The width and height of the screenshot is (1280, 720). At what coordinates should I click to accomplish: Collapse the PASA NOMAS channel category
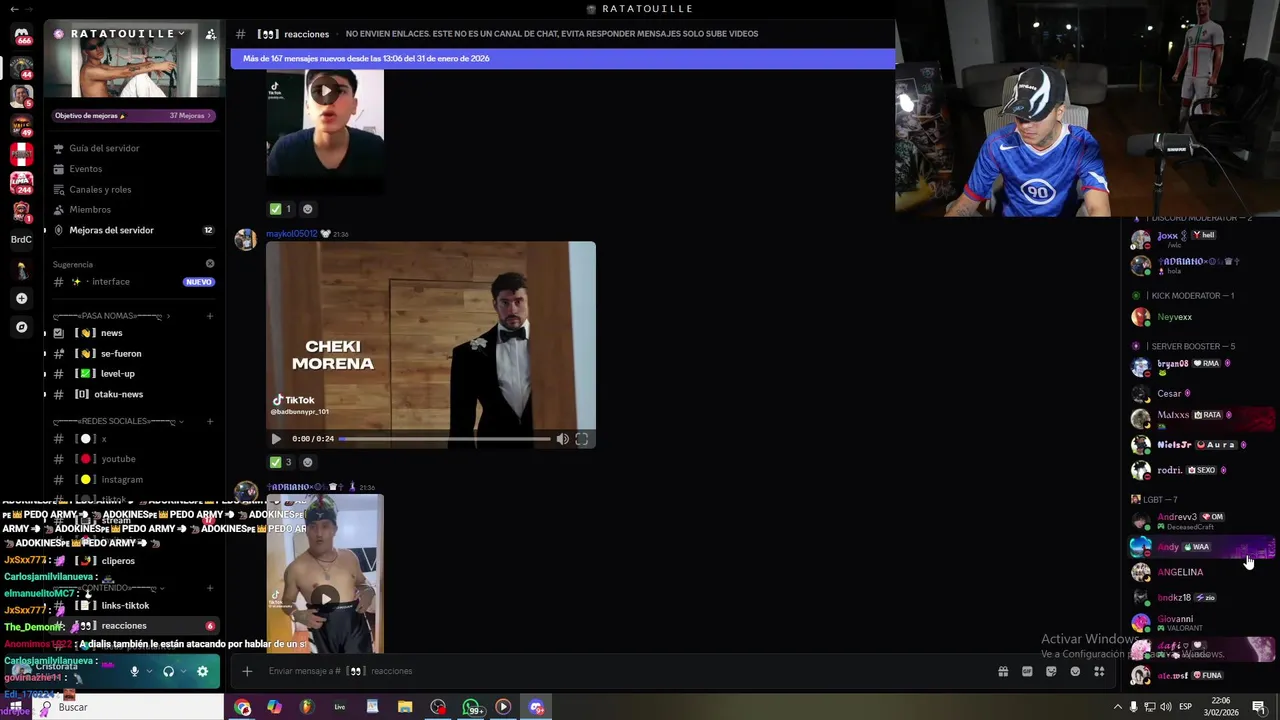110,316
